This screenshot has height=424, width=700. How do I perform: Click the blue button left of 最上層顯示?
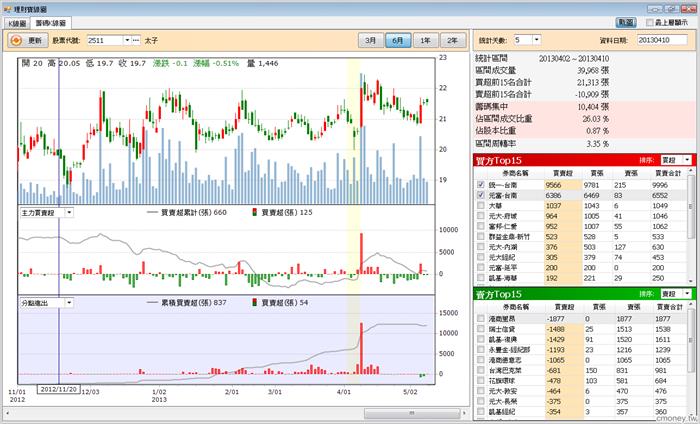pos(626,22)
